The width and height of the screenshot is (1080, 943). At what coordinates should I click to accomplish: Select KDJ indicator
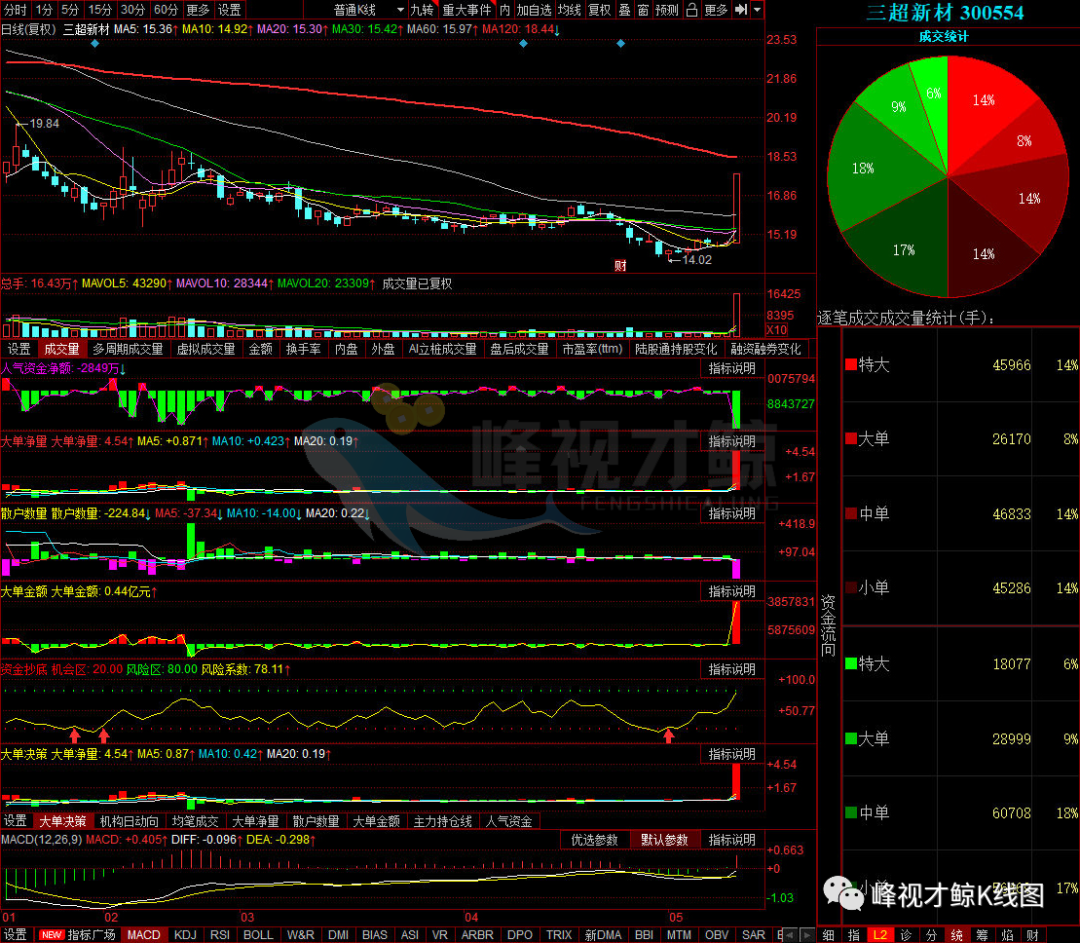(x=185, y=935)
